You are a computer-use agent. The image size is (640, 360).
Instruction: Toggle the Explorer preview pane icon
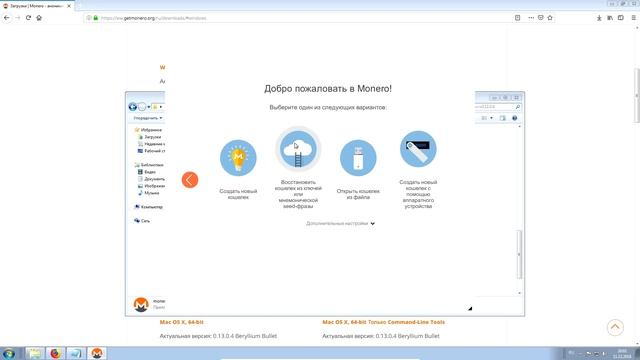(x=502, y=118)
